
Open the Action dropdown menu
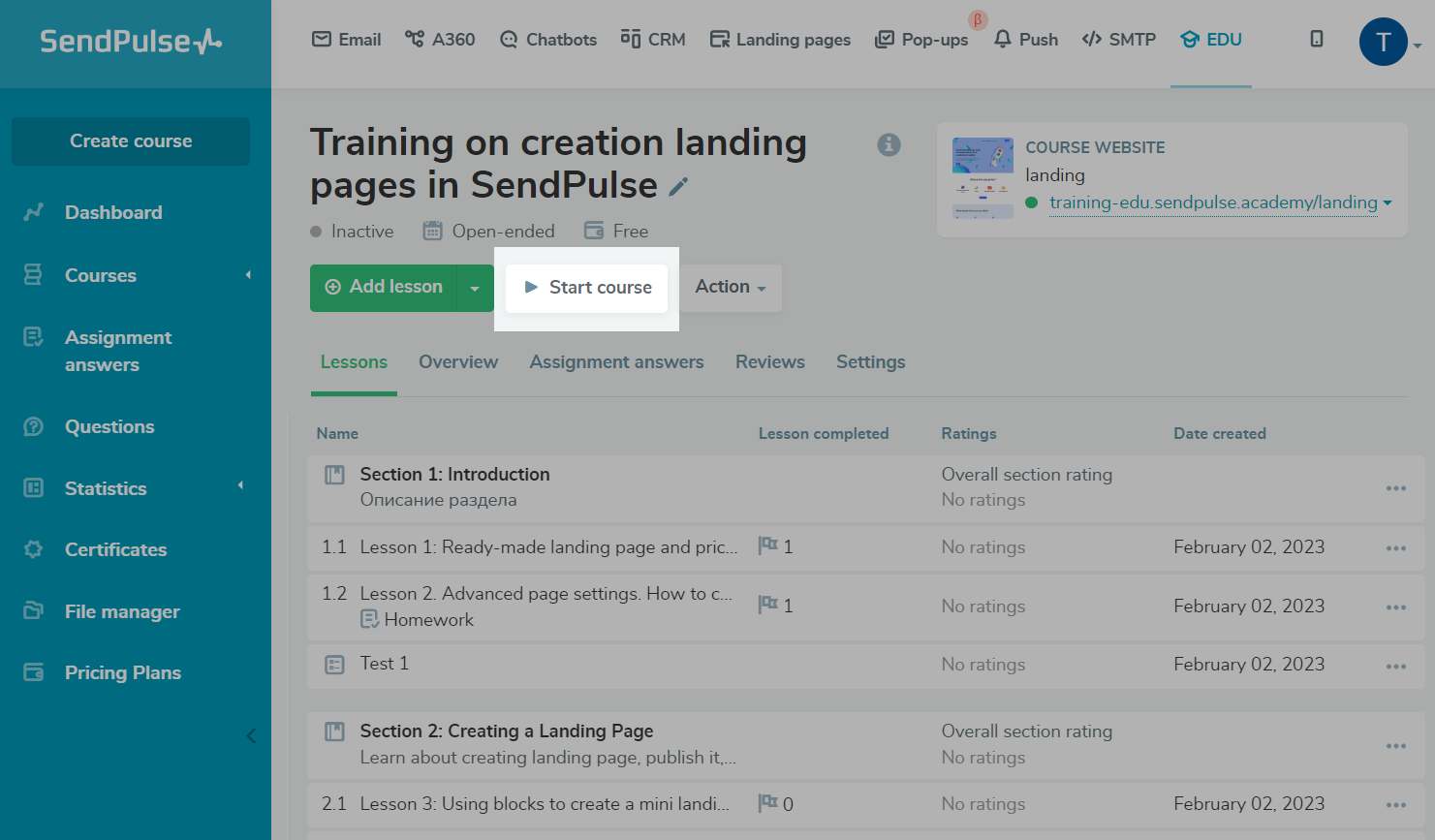[730, 287]
